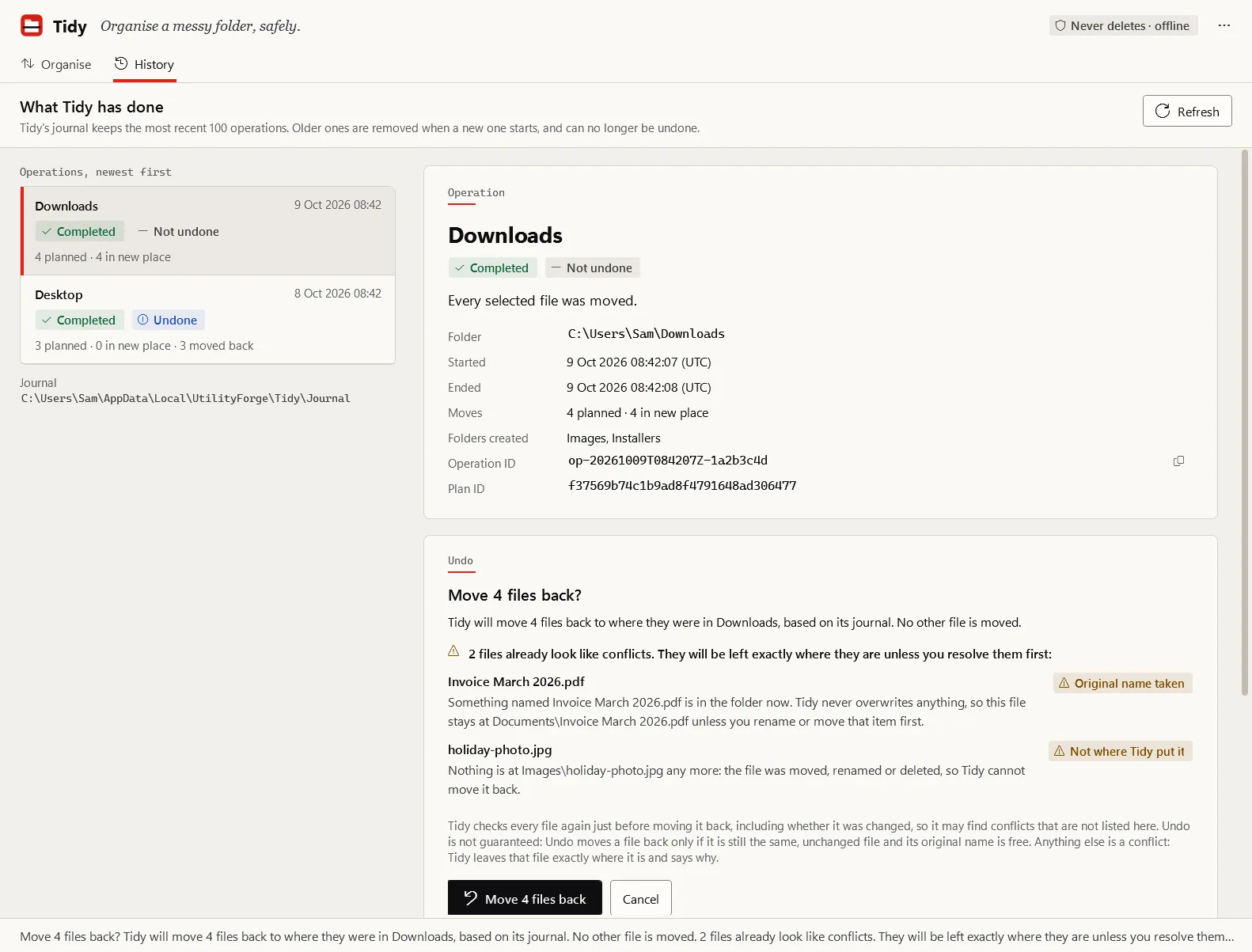The width and height of the screenshot is (1252, 952).
Task: Select the Downloads operation in list
Action: [x=208, y=231]
